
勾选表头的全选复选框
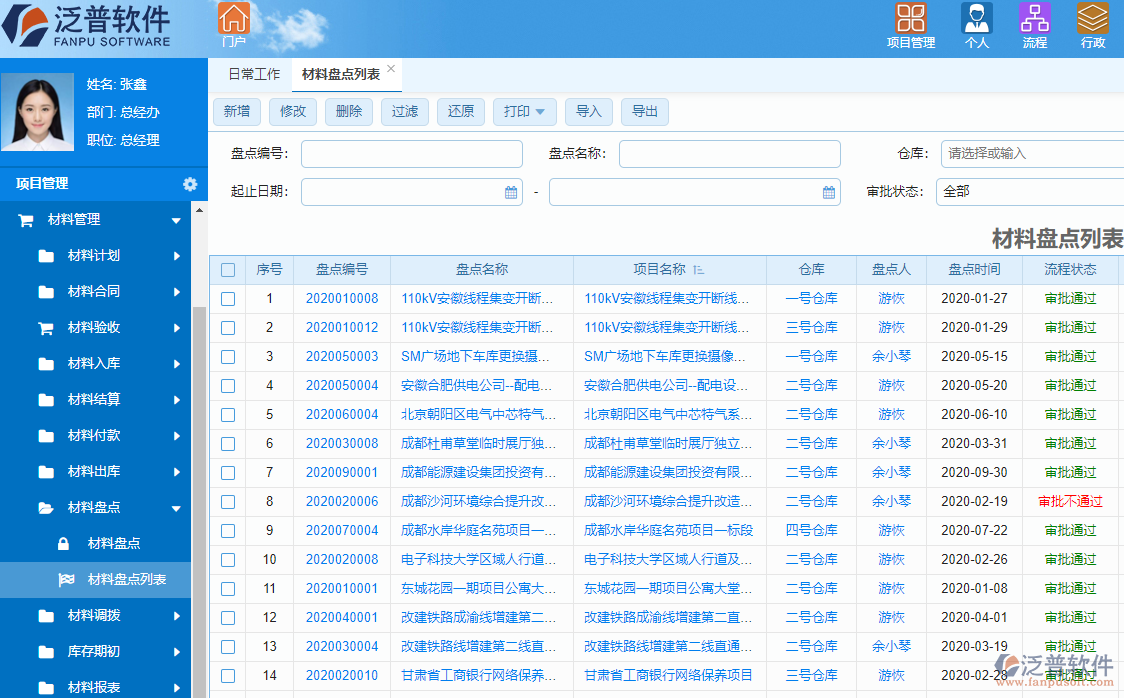228,269
